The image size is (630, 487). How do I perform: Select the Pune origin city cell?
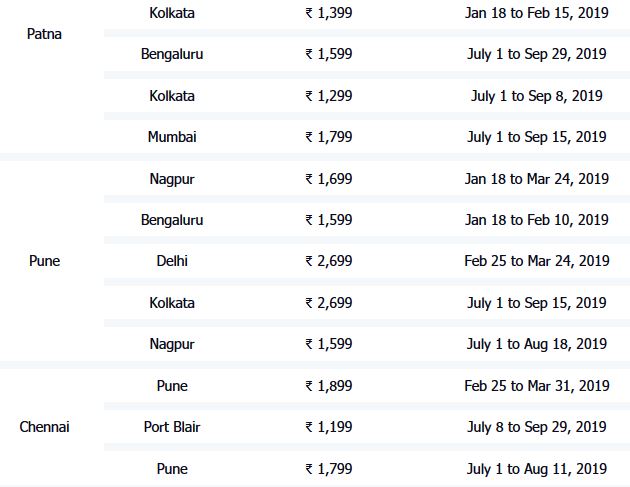click(44, 261)
